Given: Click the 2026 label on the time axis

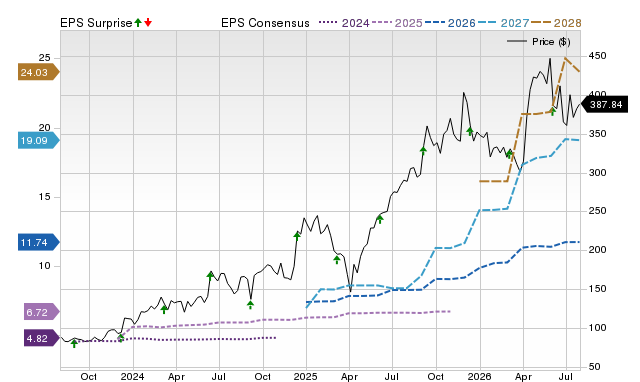Looking at the screenshot, I should (480, 376).
